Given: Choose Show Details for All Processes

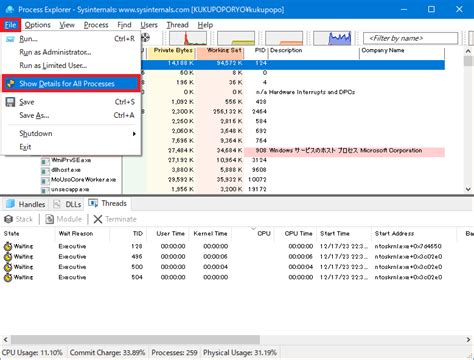Looking at the screenshot, I should tap(71, 84).
